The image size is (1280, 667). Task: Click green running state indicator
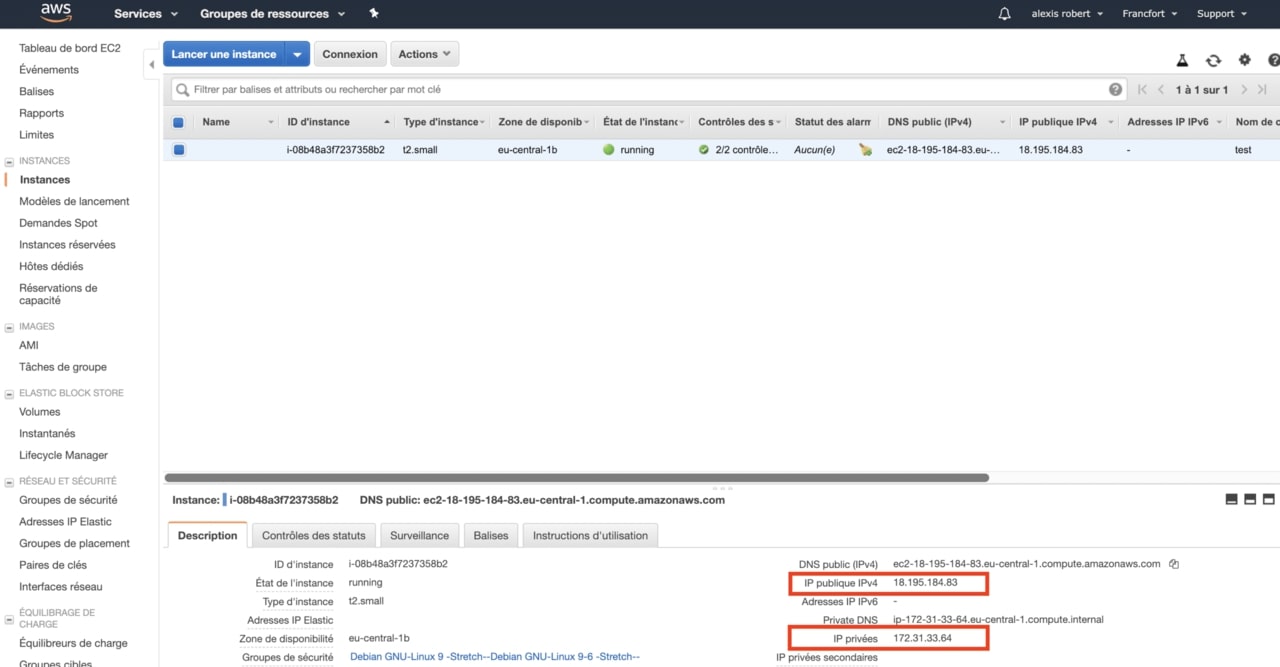[x=608, y=150]
